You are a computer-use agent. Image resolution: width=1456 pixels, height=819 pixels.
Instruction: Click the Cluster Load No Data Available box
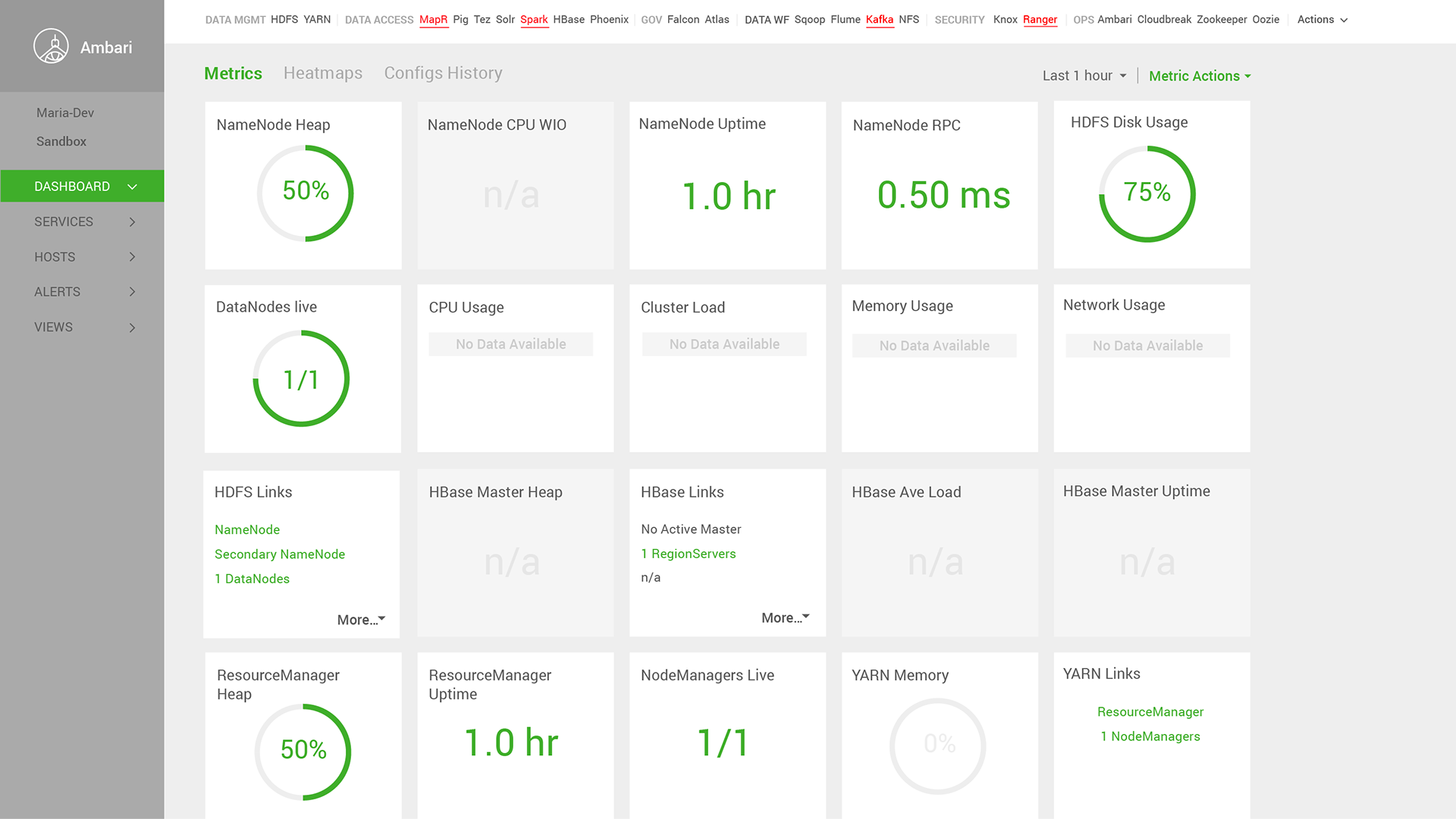coord(724,344)
